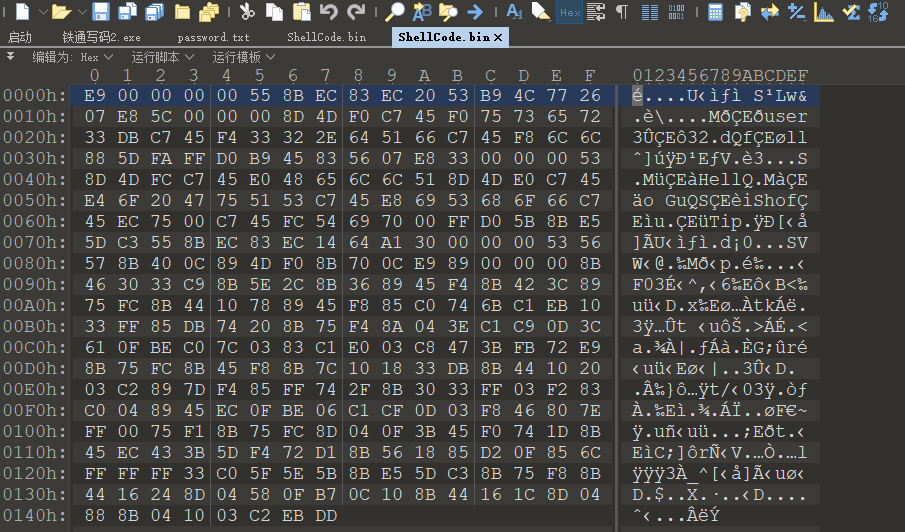The image size is (905, 532).
Task: Open the checksum sigma-check tool
Action: tap(851, 12)
